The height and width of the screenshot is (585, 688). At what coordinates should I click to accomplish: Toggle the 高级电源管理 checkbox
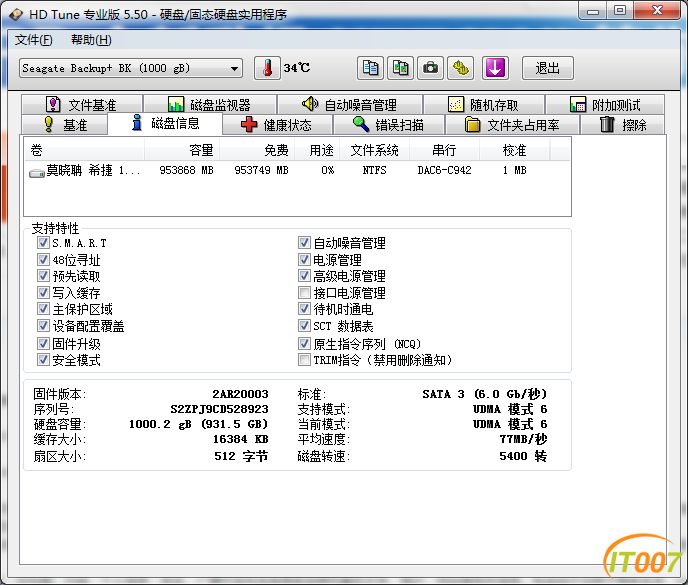pyautogui.click(x=304, y=276)
